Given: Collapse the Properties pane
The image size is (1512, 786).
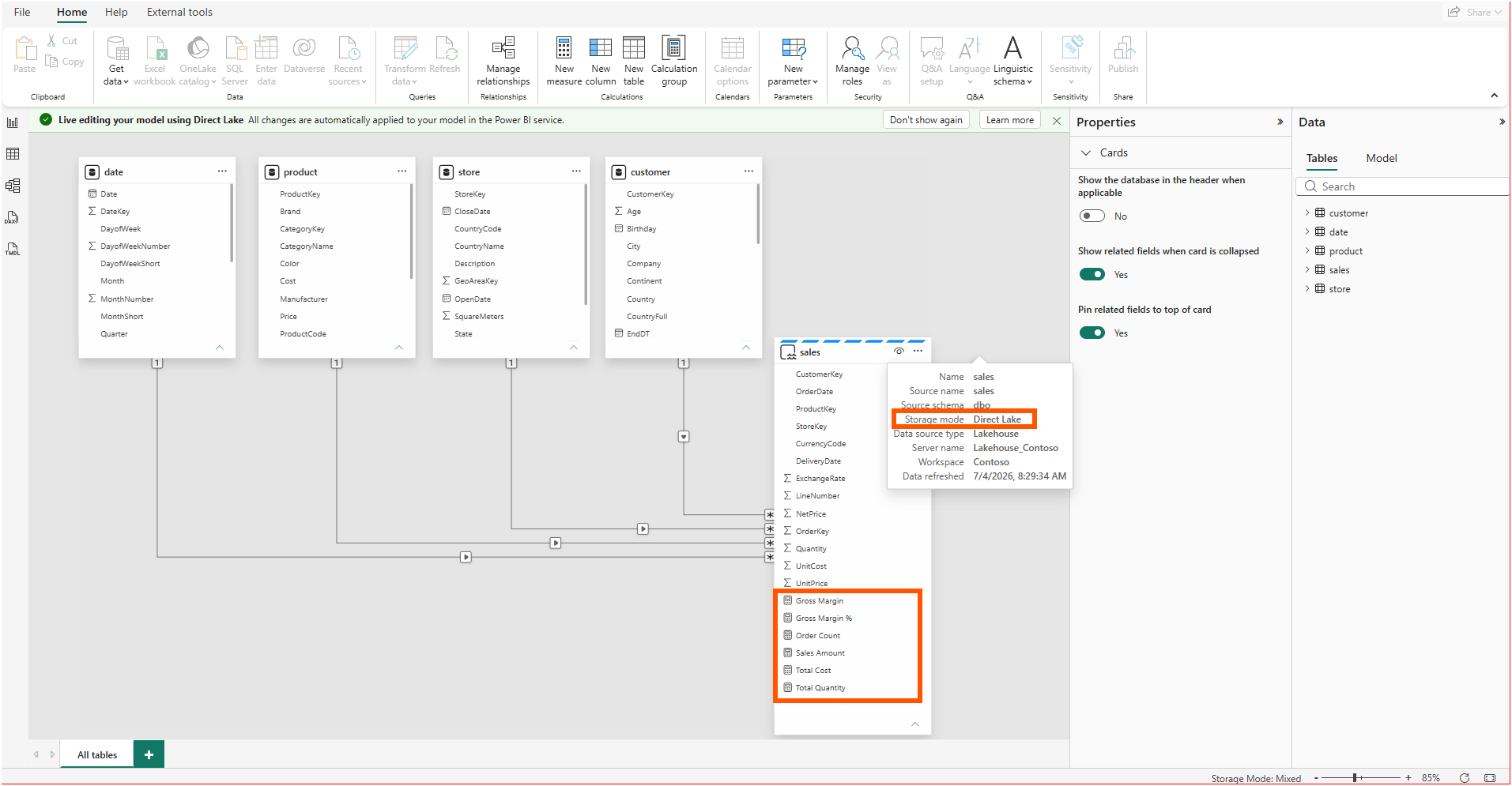Looking at the screenshot, I should (x=1280, y=122).
